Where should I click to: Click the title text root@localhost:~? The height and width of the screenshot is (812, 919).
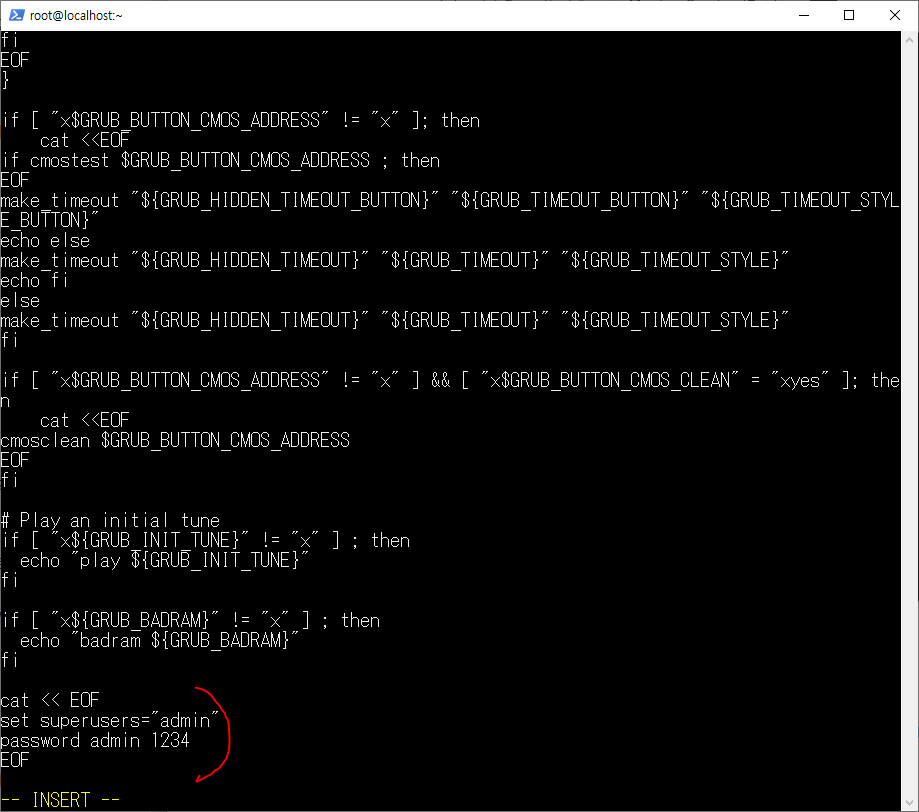pos(76,16)
